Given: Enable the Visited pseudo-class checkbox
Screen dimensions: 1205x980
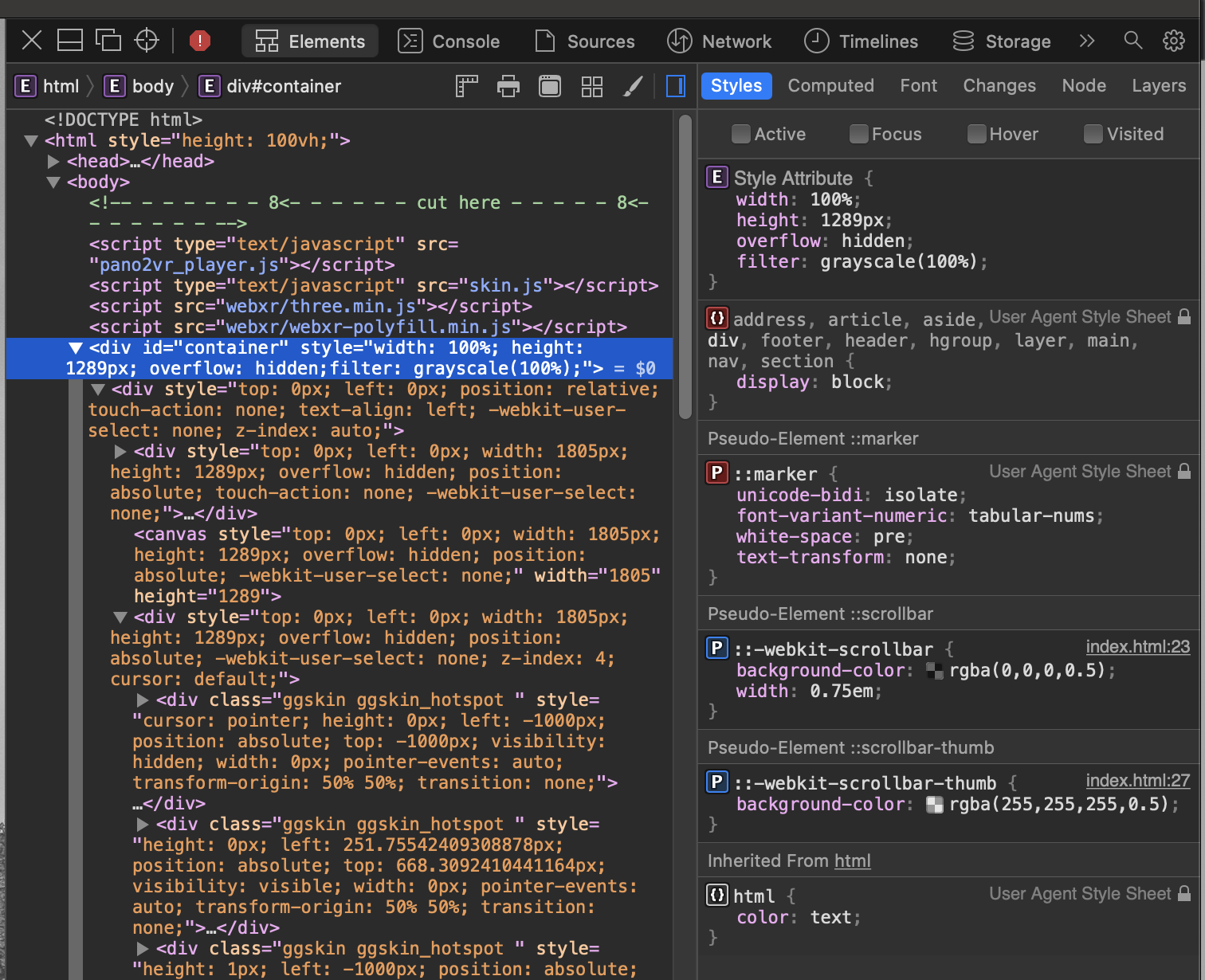Looking at the screenshot, I should pos(1093,134).
